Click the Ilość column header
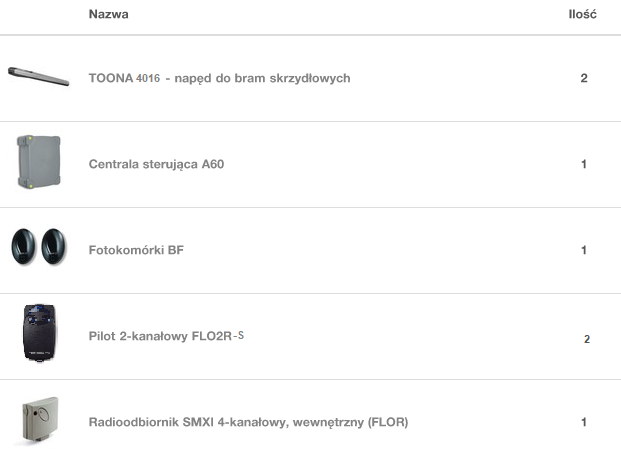Screen dimensions: 621x464 (583, 15)
